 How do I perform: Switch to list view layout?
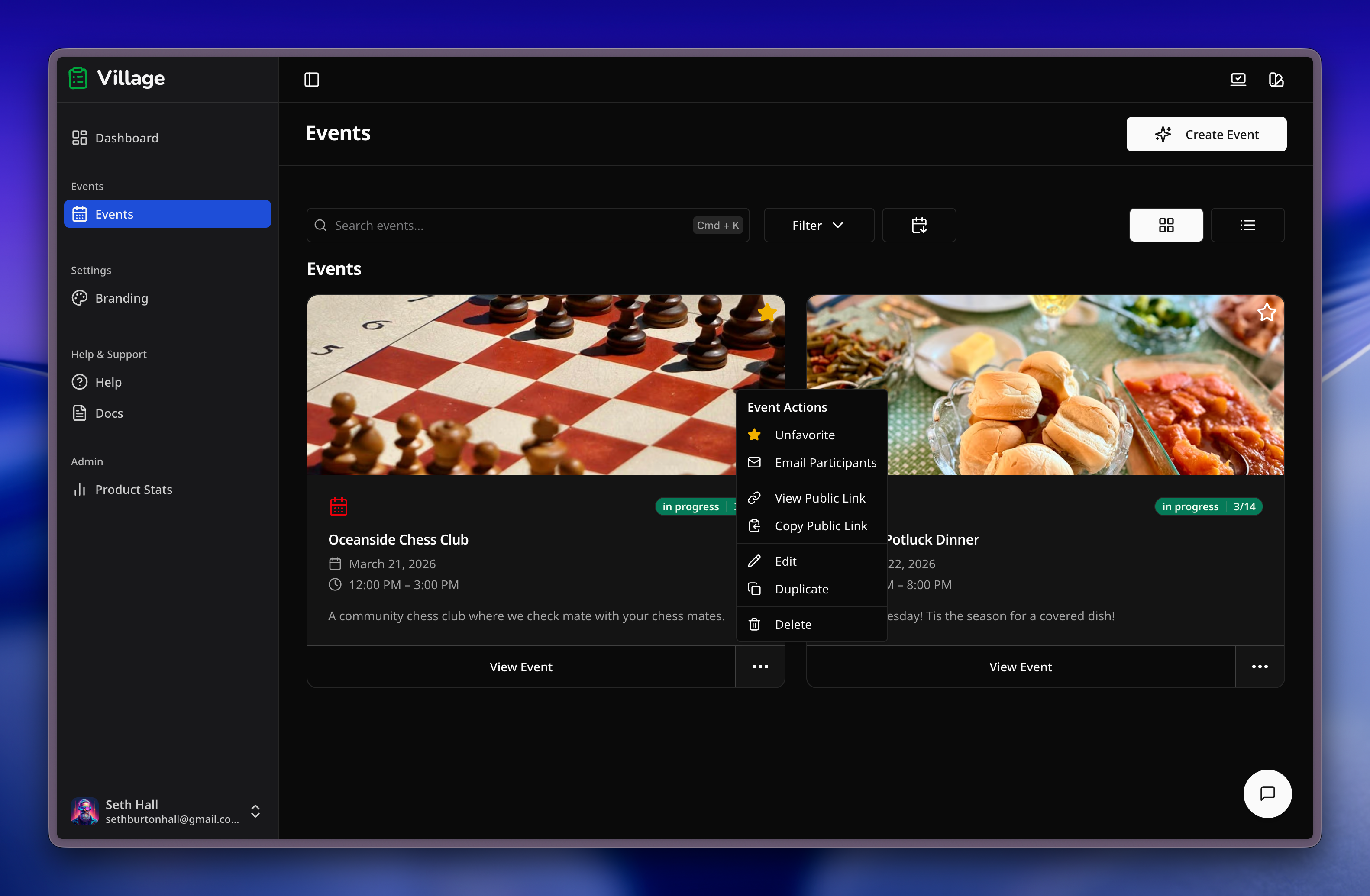(1247, 225)
